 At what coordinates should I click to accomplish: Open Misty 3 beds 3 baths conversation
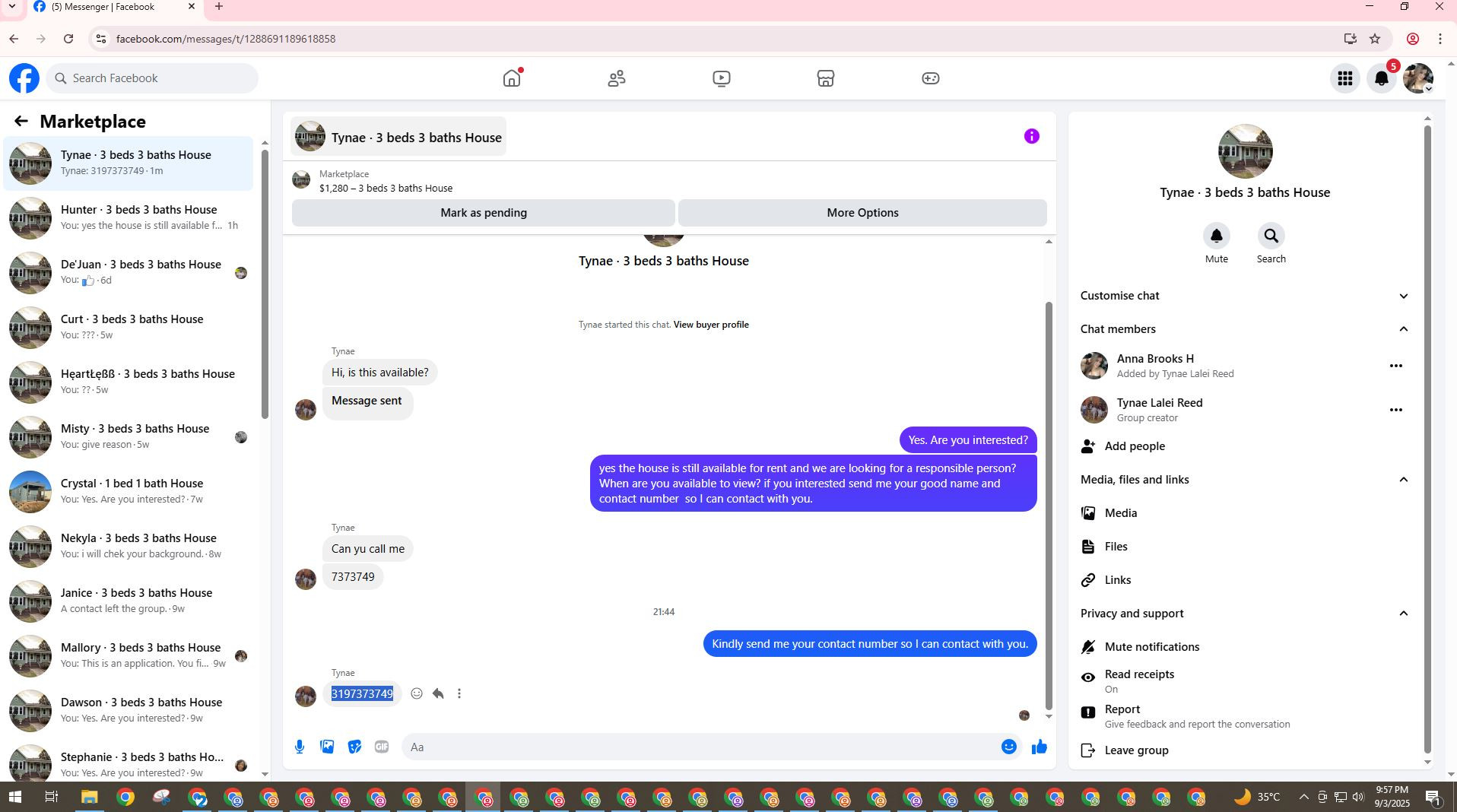(x=128, y=437)
